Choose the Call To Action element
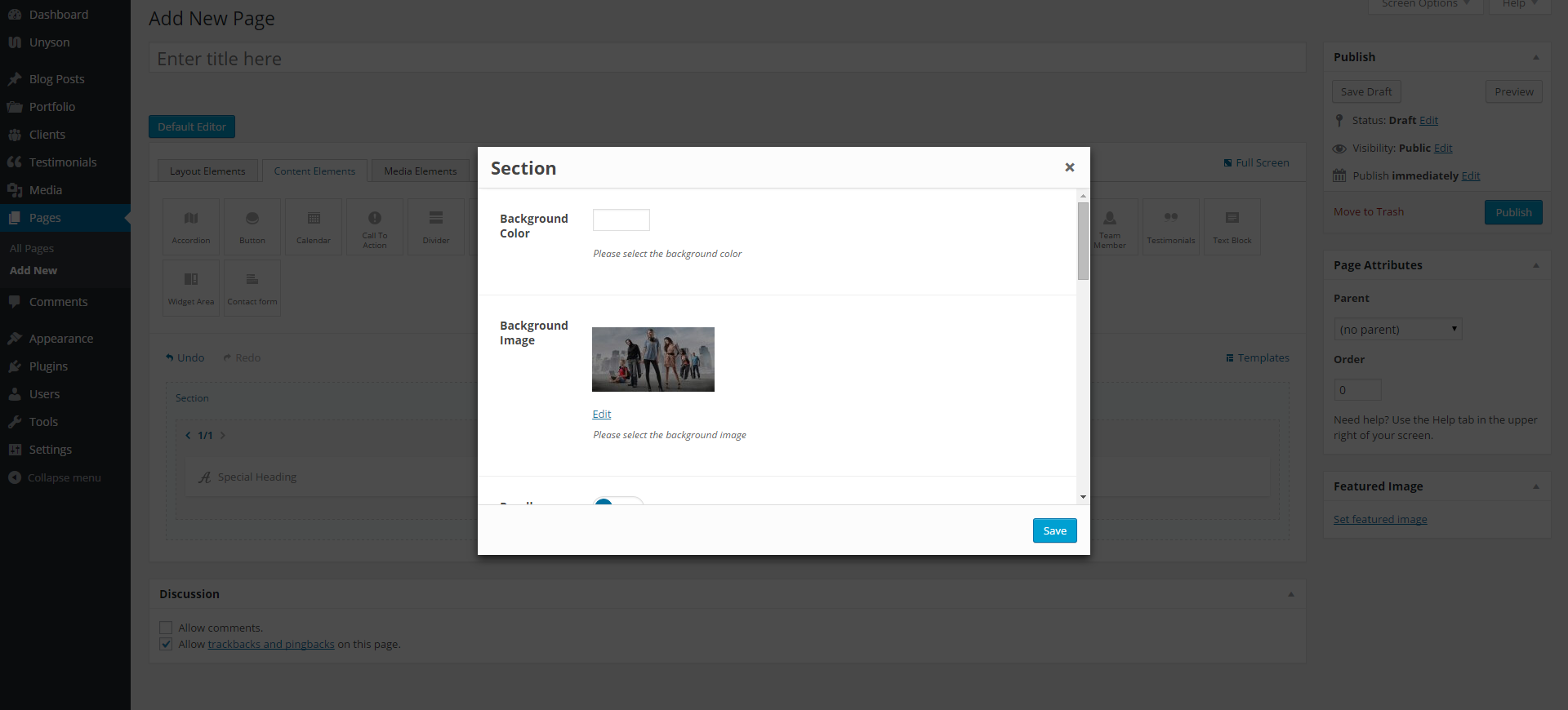Screen dimensions: 1568x710 375,226
